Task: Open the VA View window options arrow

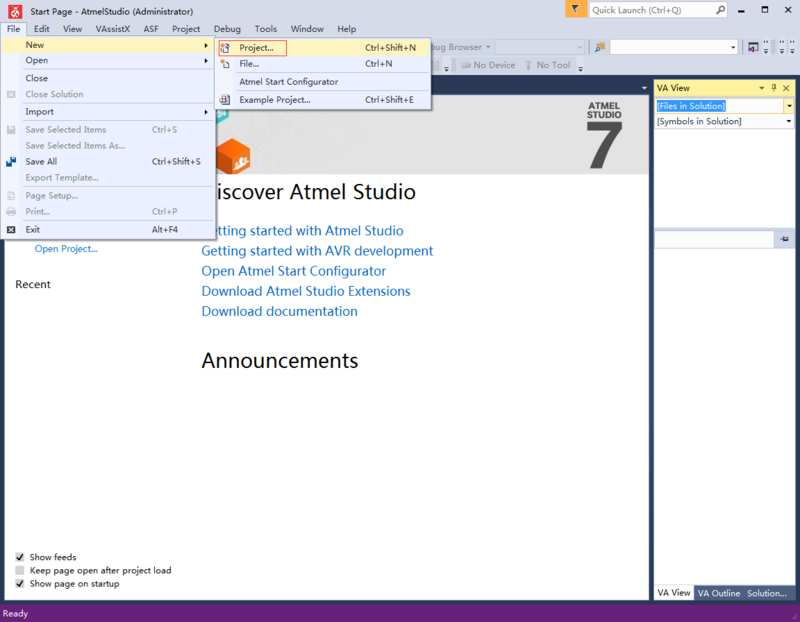Action: pyautogui.click(x=761, y=88)
